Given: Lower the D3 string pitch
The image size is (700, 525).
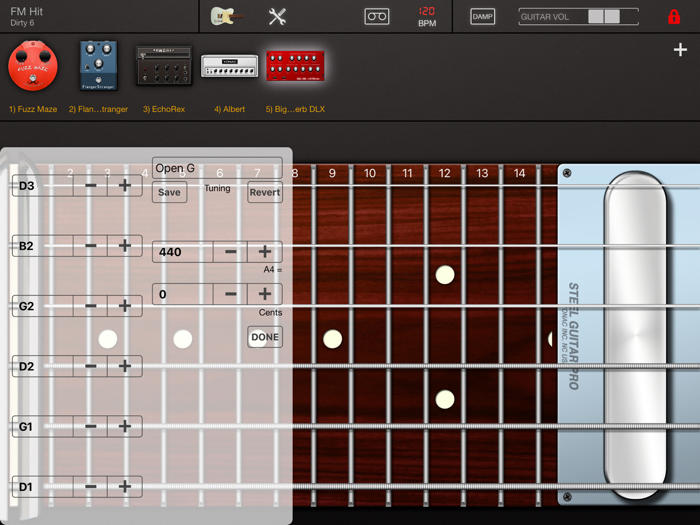Looking at the screenshot, I should [x=90, y=185].
